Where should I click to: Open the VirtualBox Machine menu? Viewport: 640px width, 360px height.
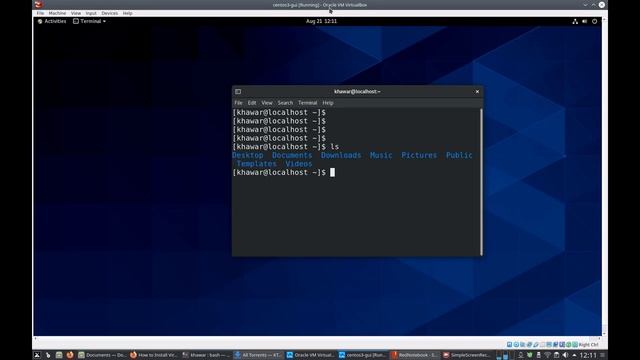(57, 13)
